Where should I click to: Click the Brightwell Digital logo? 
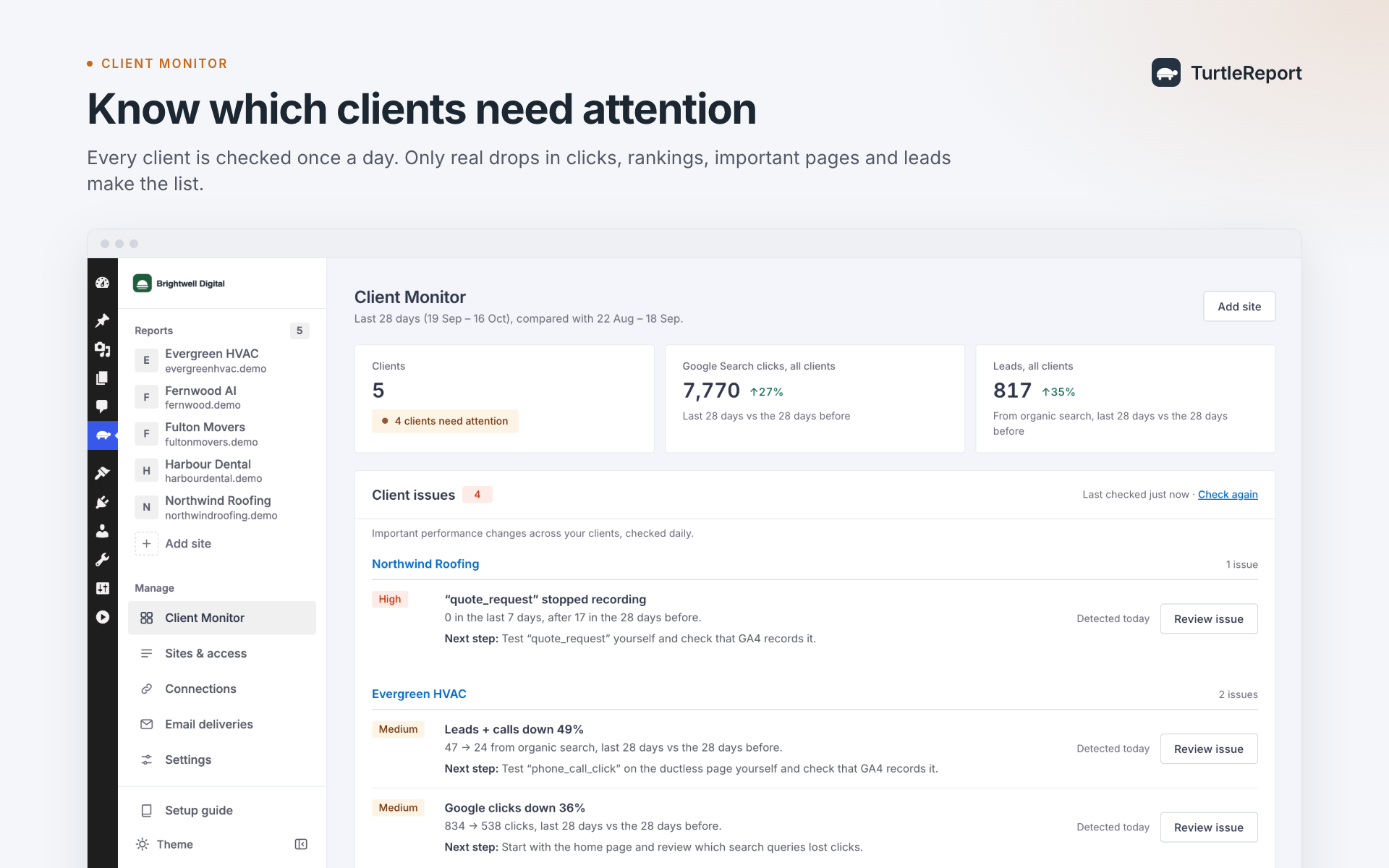click(x=179, y=284)
